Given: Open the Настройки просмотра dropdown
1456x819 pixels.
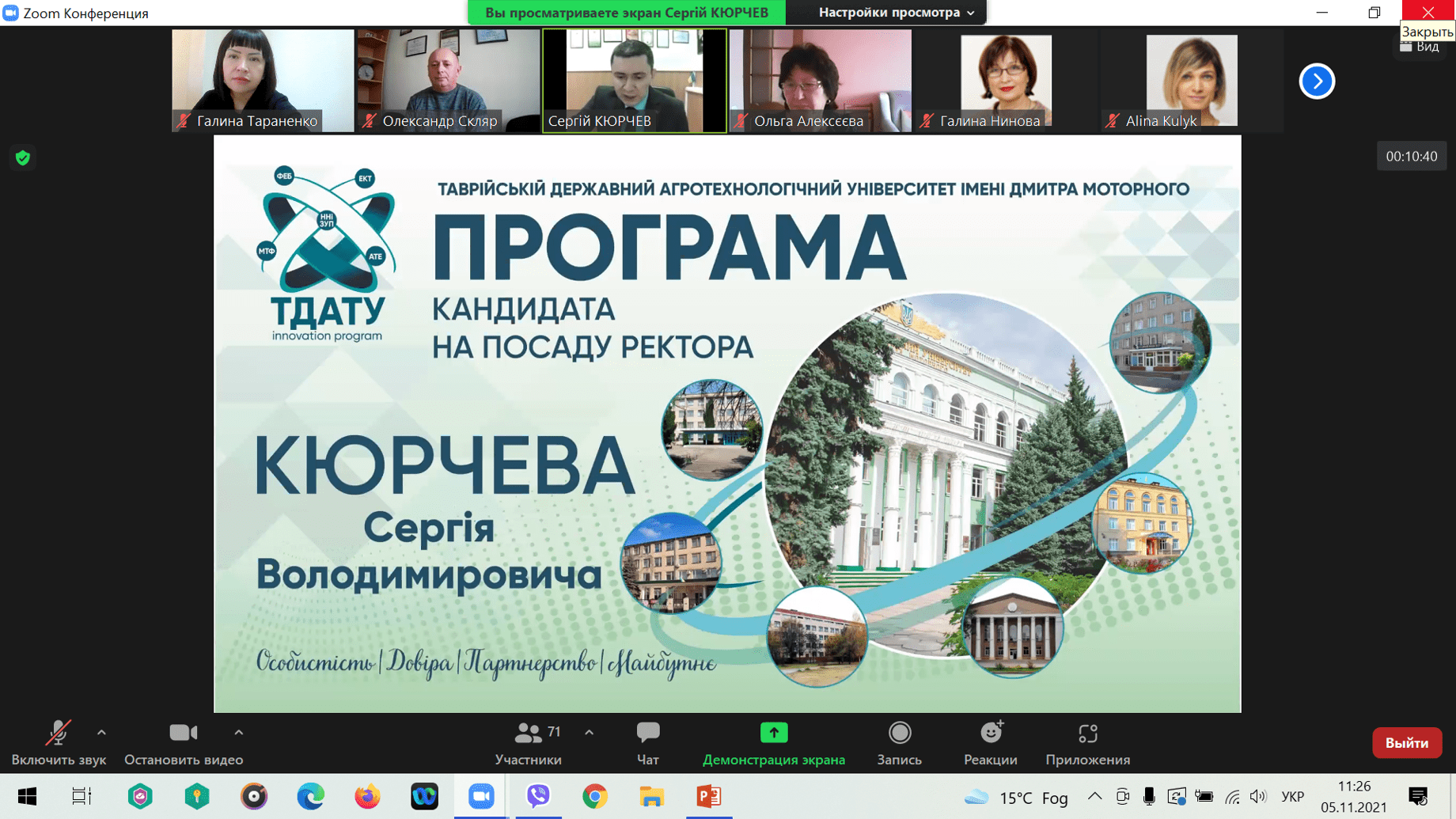Looking at the screenshot, I should [x=897, y=13].
